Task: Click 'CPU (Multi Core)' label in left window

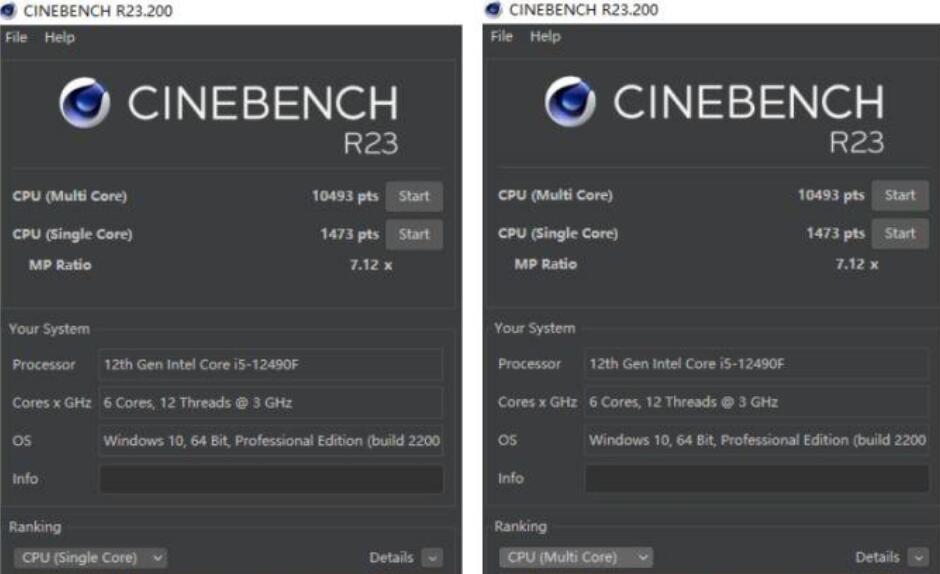Action: click(70, 196)
